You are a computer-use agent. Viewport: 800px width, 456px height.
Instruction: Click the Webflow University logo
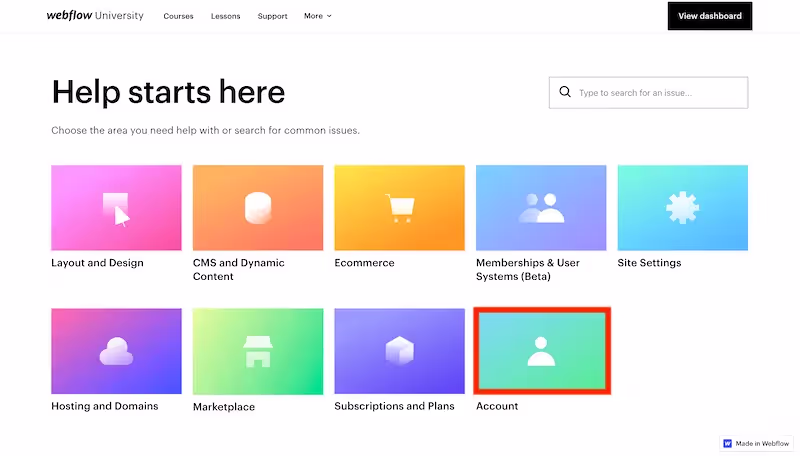click(95, 15)
